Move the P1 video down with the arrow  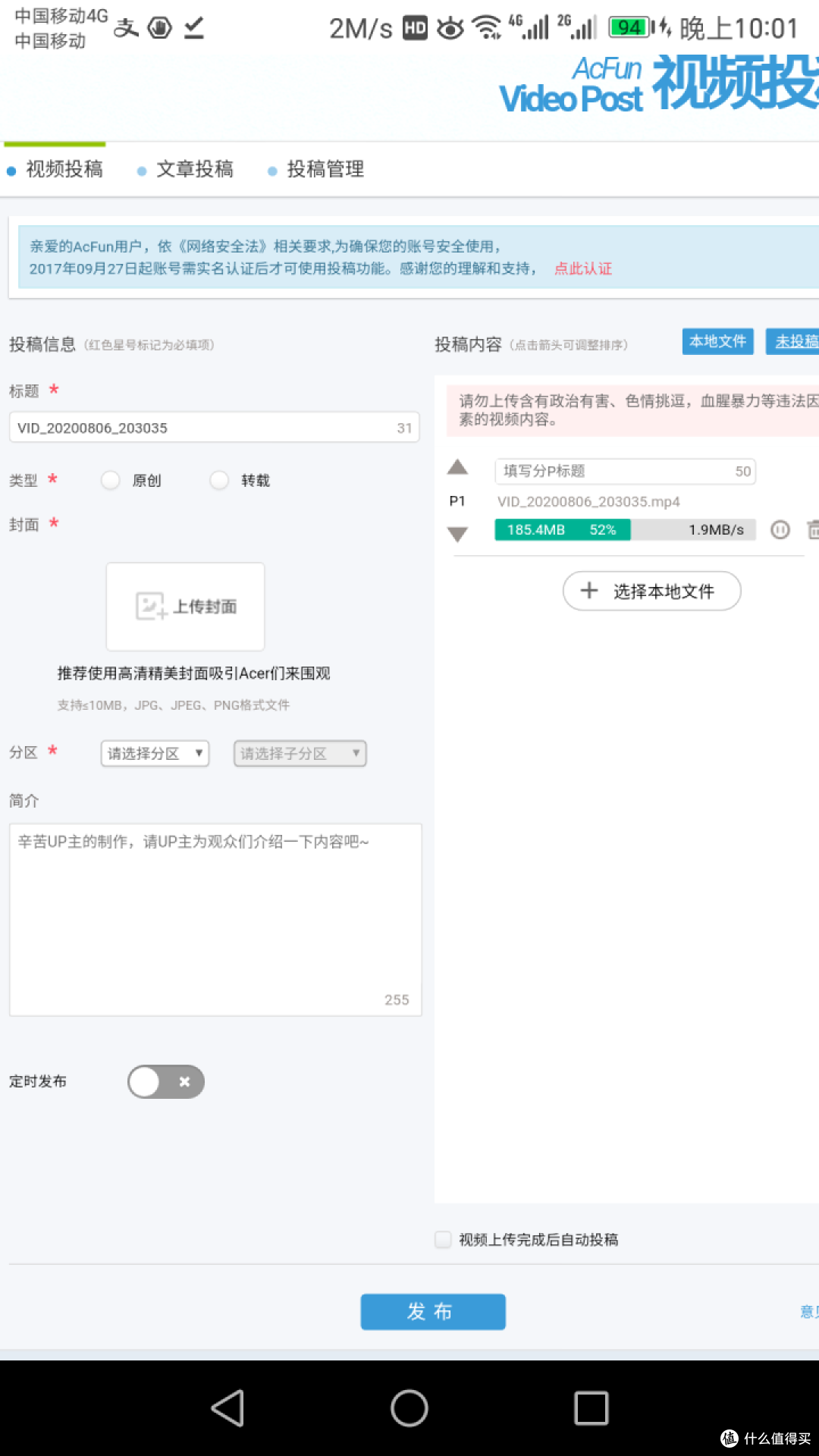coord(457,535)
